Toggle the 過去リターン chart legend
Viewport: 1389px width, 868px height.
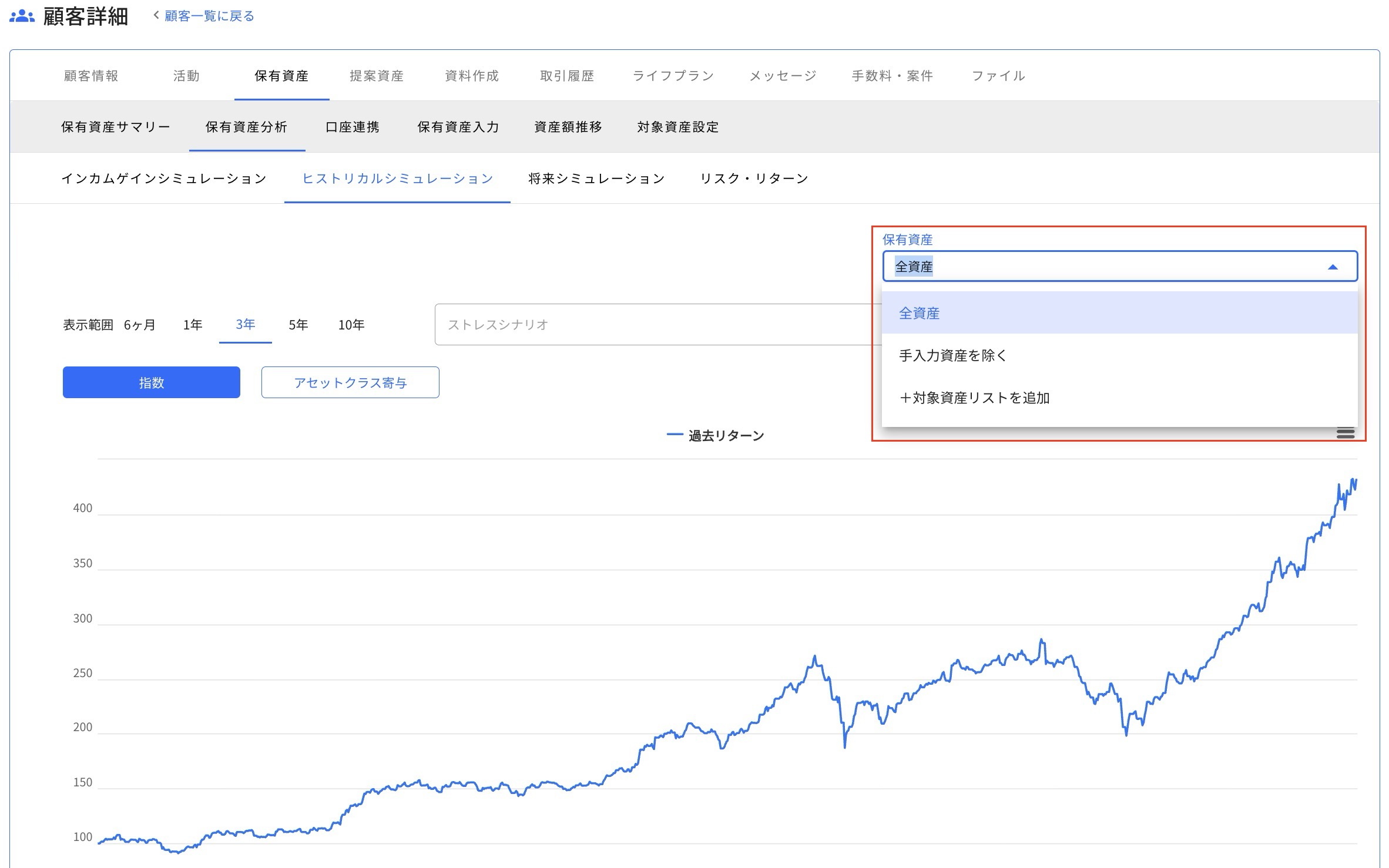(x=716, y=435)
